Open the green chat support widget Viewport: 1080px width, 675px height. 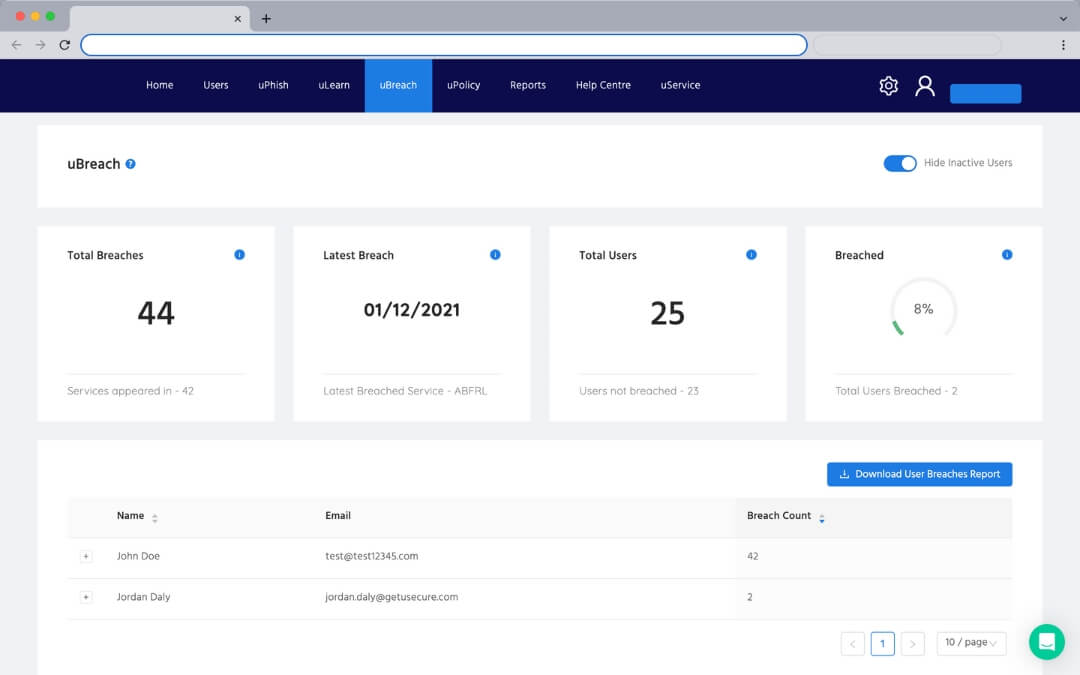point(1047,642)
